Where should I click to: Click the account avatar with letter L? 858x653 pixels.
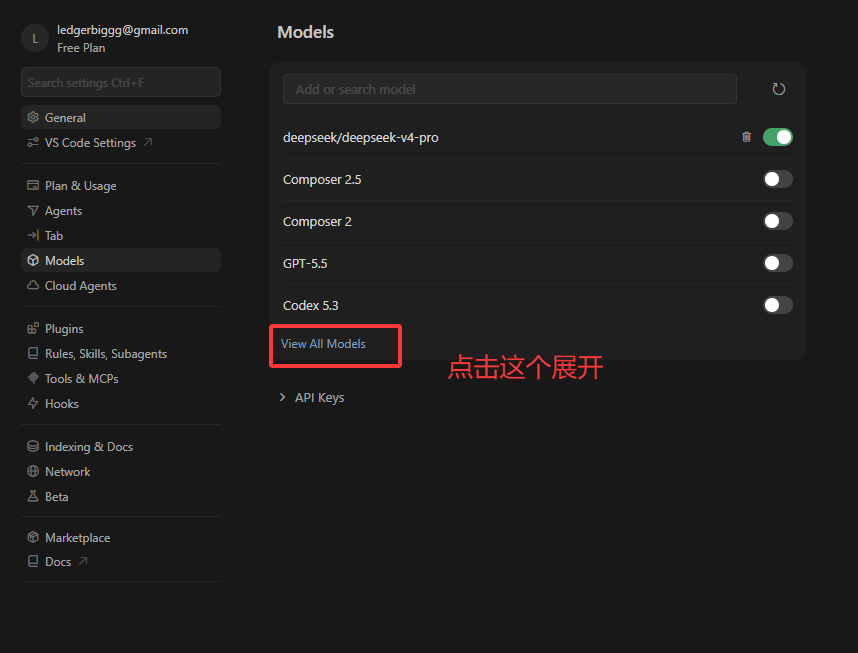[x=35, y=38]
